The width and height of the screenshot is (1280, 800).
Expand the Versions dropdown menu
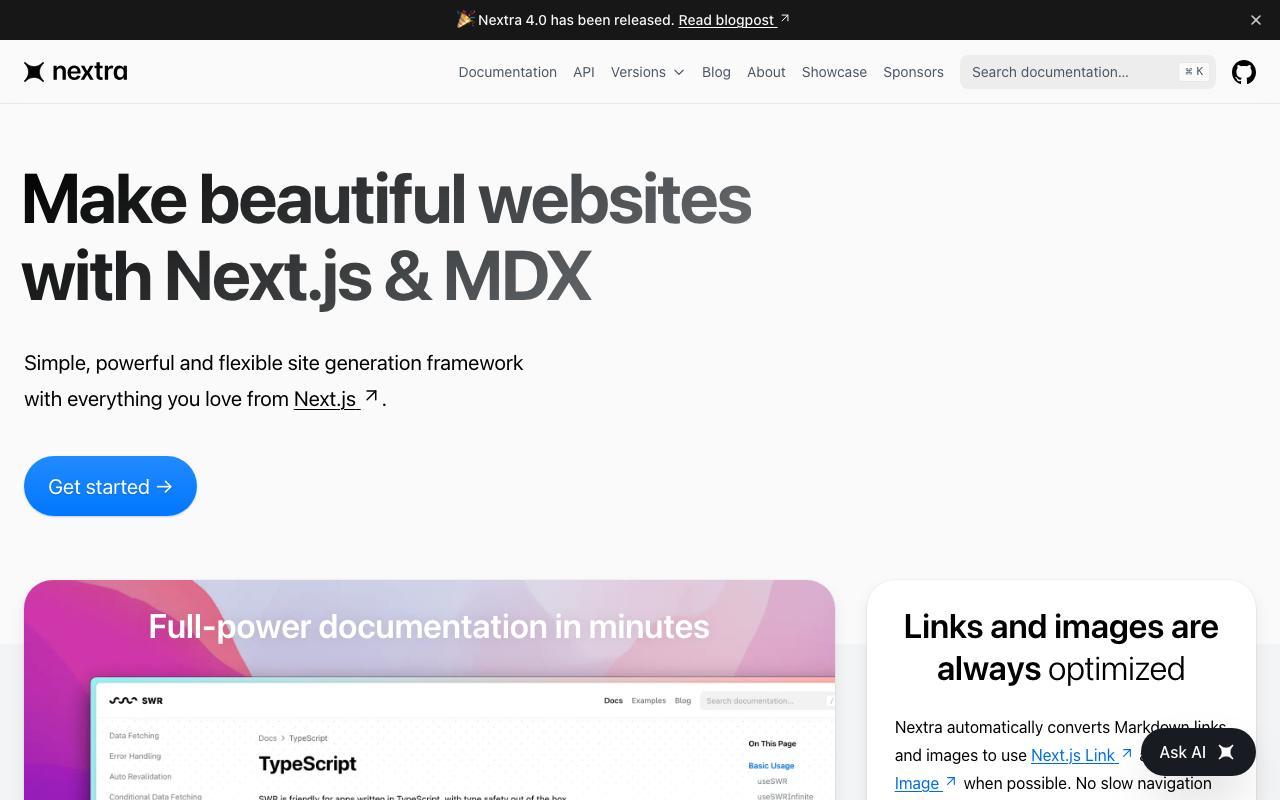coord(647,72)
